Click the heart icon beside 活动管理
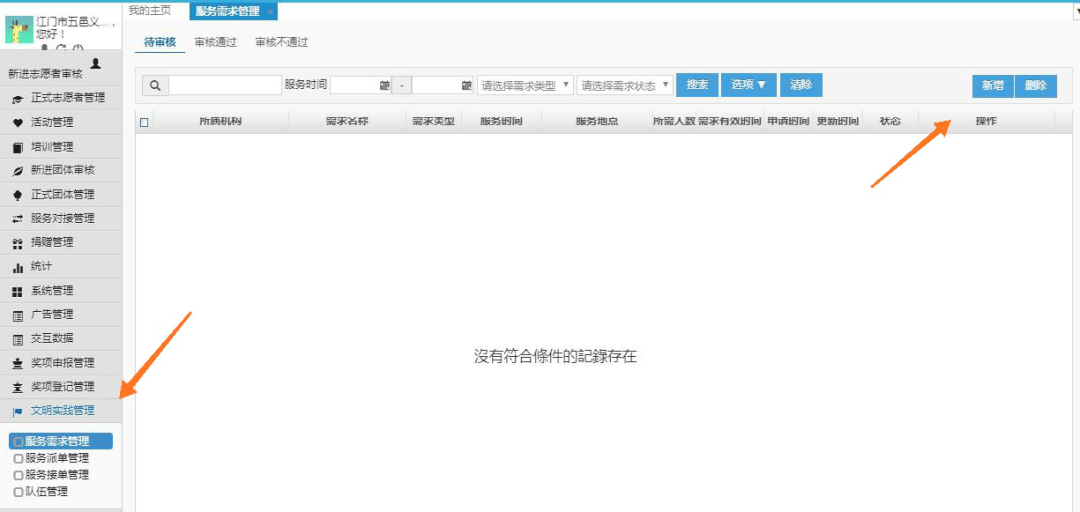This screenshot has width=1080, height=512. coord(18,123)
